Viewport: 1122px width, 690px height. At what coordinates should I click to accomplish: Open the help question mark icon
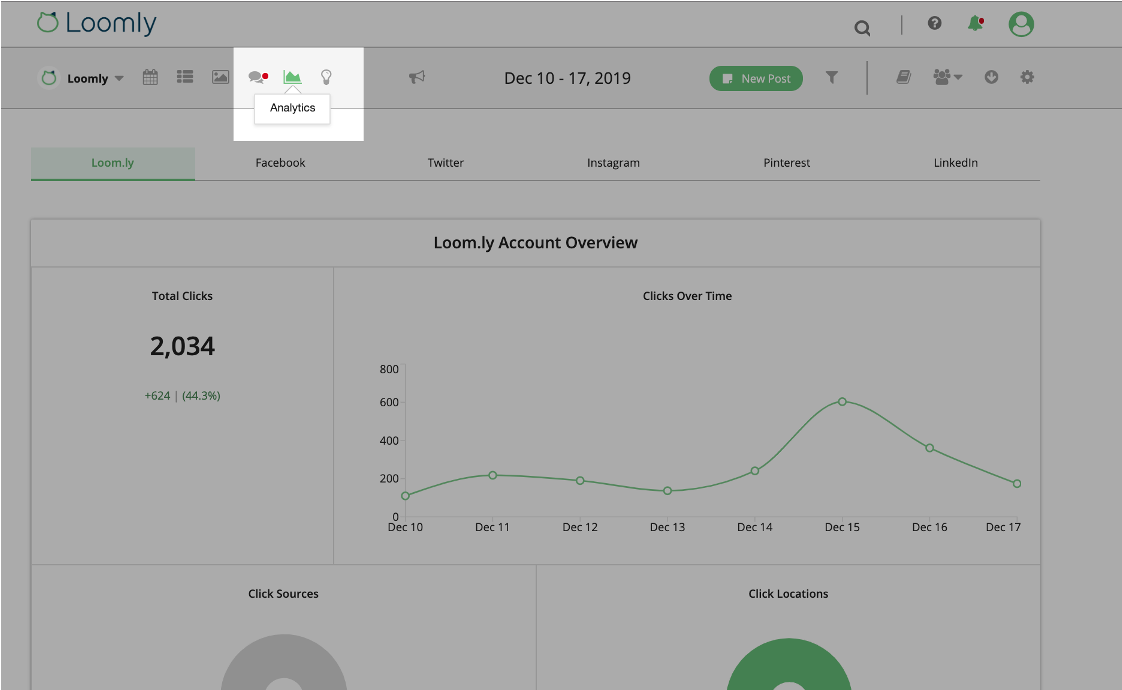click(x=935, y=24)
